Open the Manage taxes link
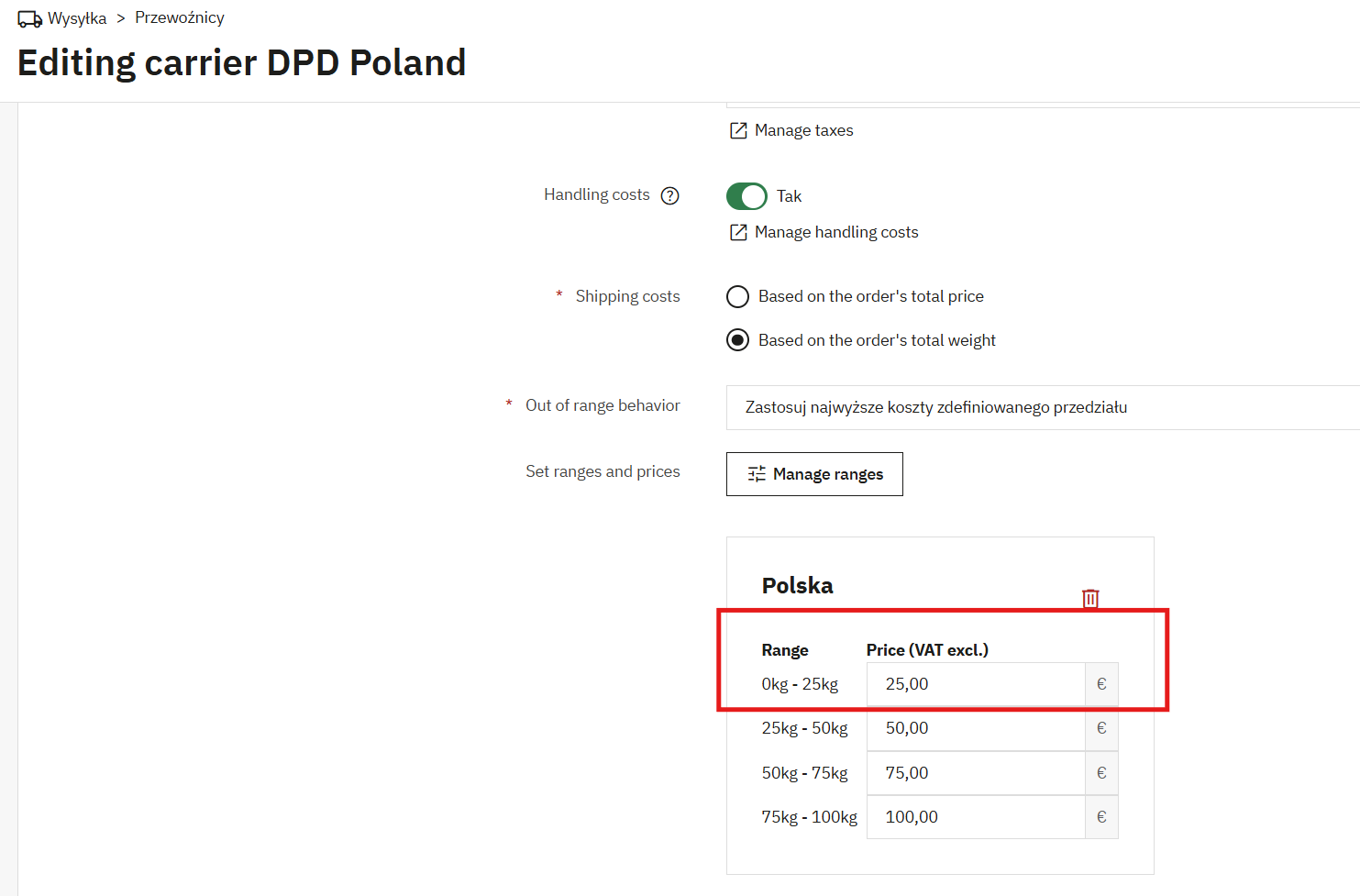The width and height of the screenshot is (1360, 896). click(x=803, y=130)
